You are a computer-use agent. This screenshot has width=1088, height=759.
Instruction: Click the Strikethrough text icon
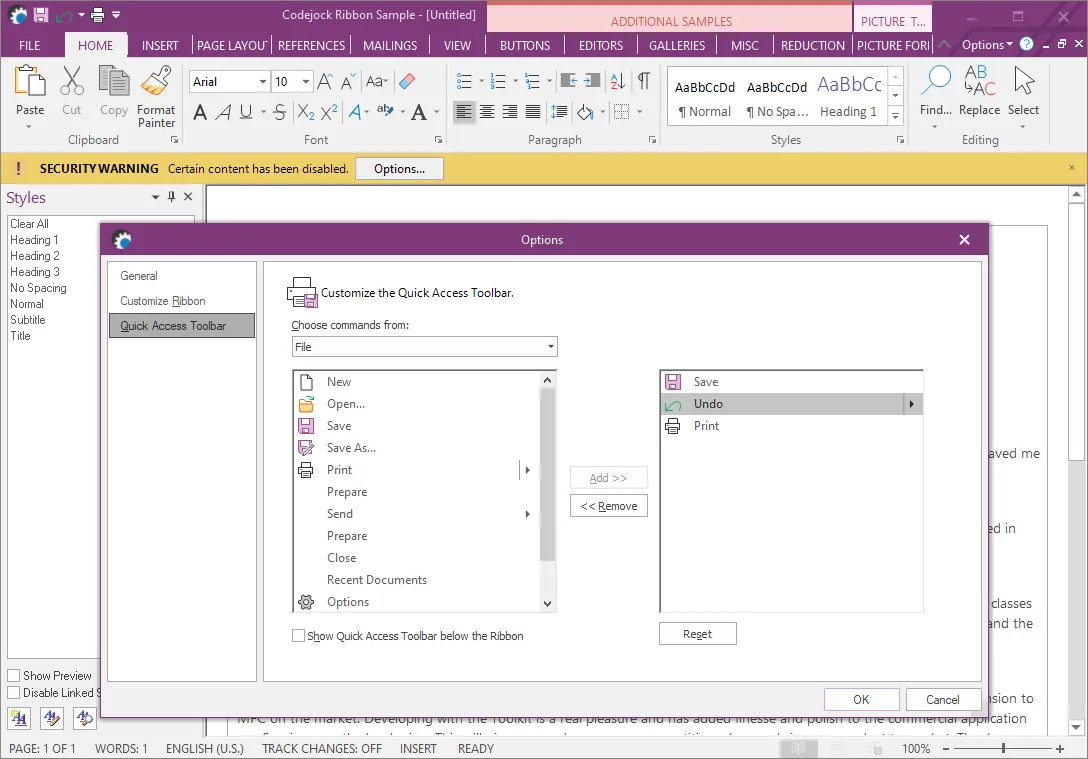coord(279,112)
